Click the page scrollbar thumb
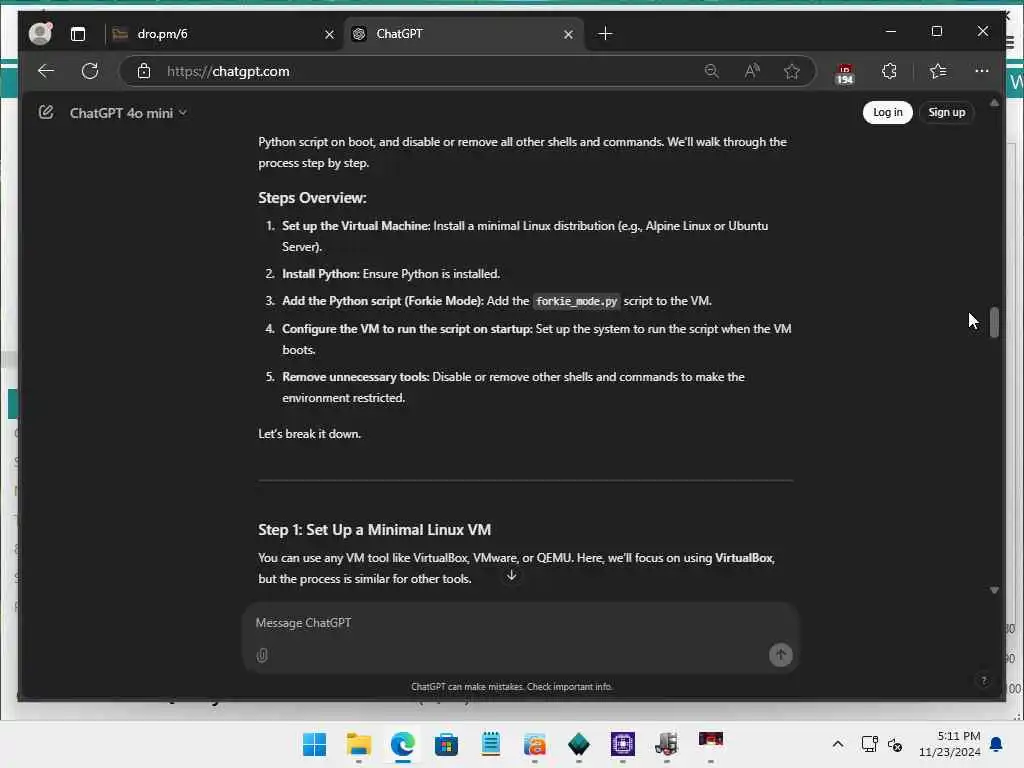1024x768 pixels. click(x=994, y=322)
